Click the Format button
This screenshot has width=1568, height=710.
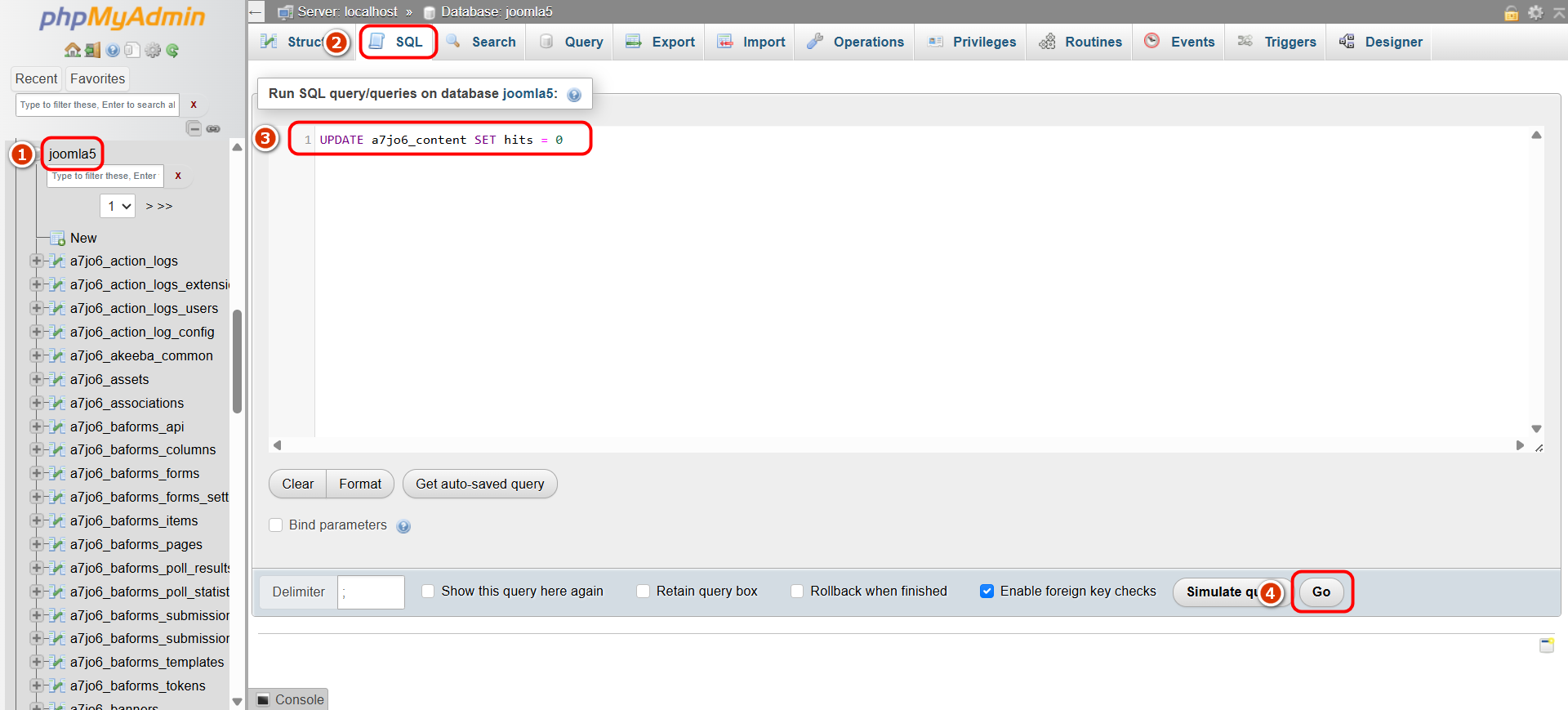(360, 484)
